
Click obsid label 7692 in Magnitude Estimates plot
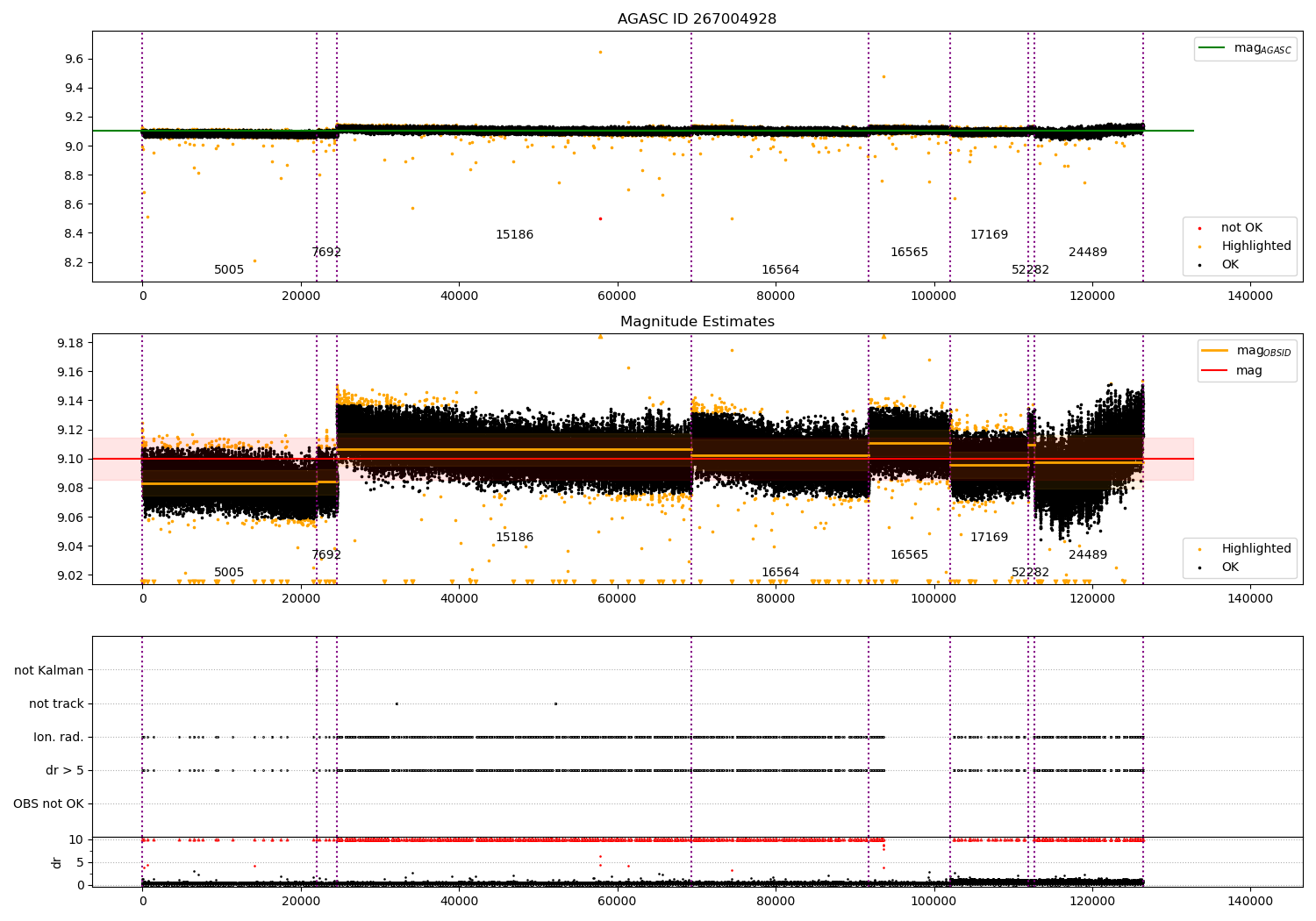coord(326,555)
